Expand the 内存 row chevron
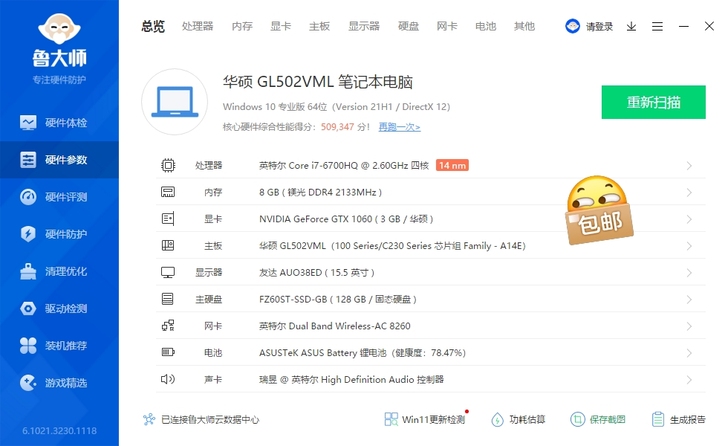 [x=689, y=193]
